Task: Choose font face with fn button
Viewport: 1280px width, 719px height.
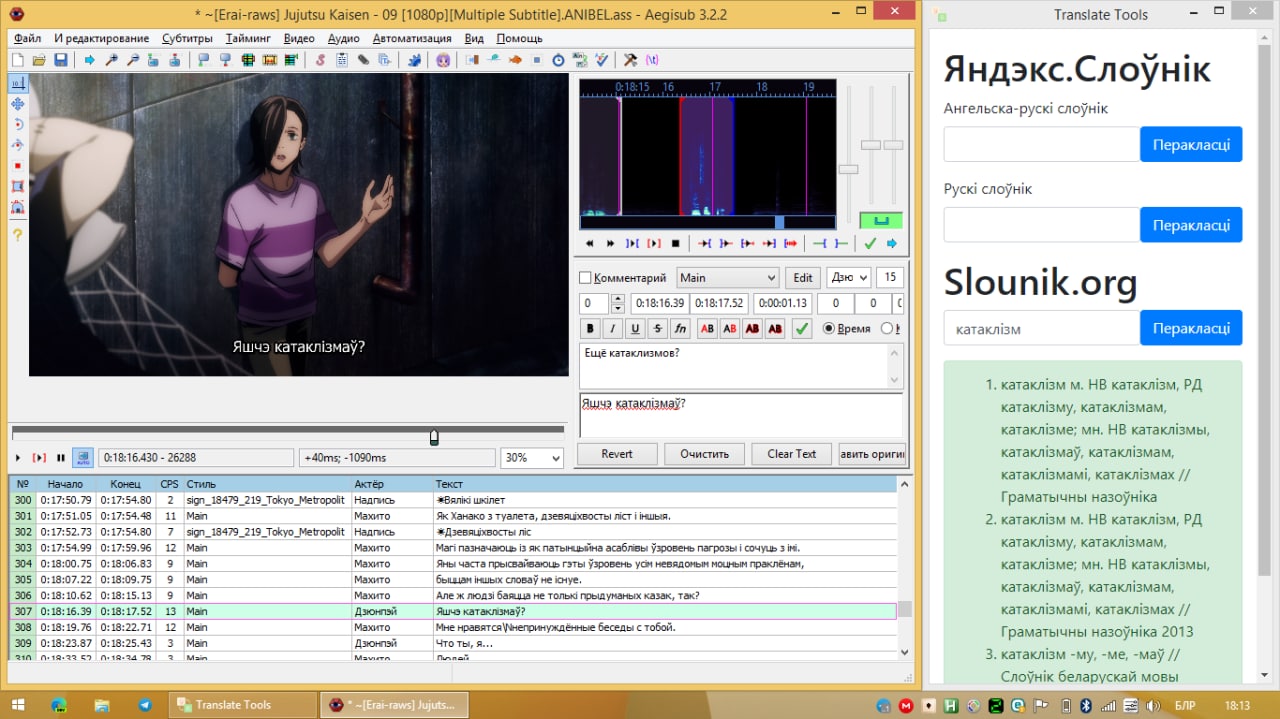Action: [x=680, y=328]
